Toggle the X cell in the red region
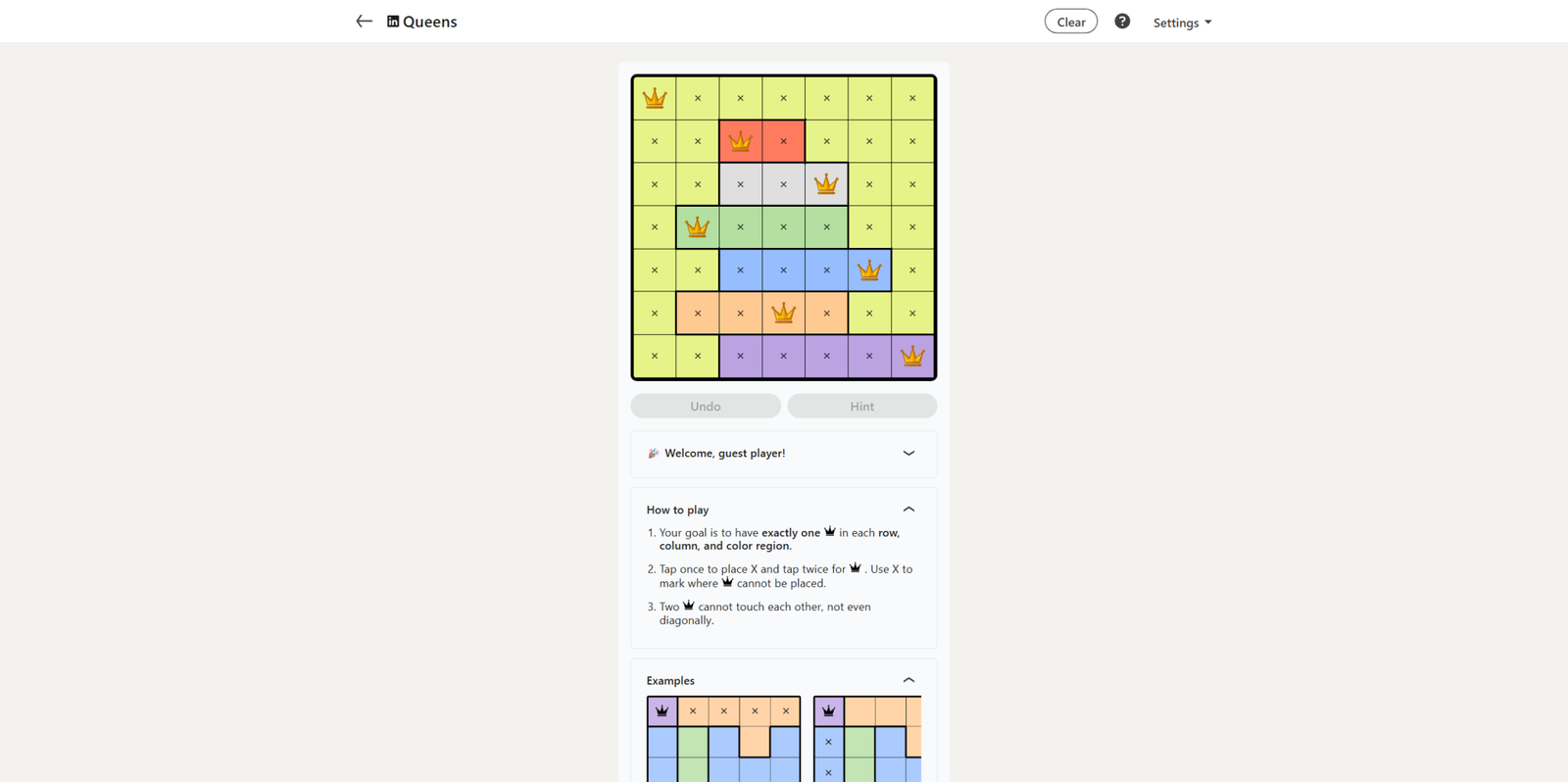 pyautogui.click(x=783, y=141)
